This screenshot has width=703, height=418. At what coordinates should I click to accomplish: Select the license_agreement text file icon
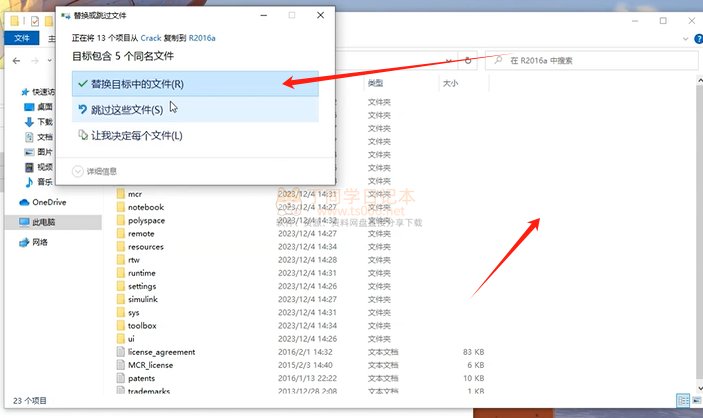(x=120, y=352)
